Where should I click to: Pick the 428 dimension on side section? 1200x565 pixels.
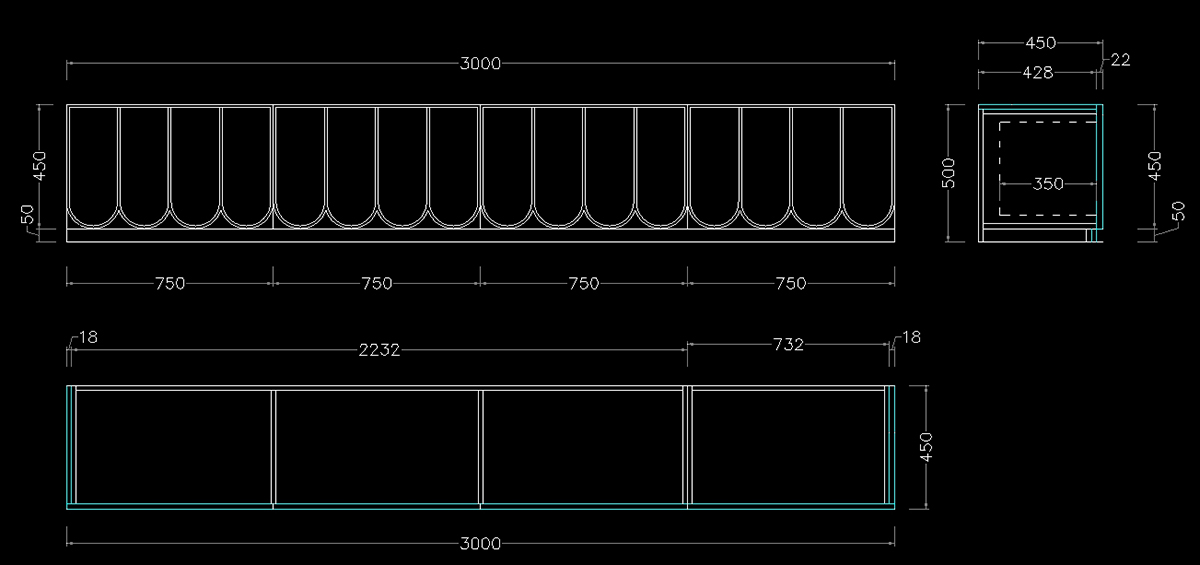click(1040, 73)
